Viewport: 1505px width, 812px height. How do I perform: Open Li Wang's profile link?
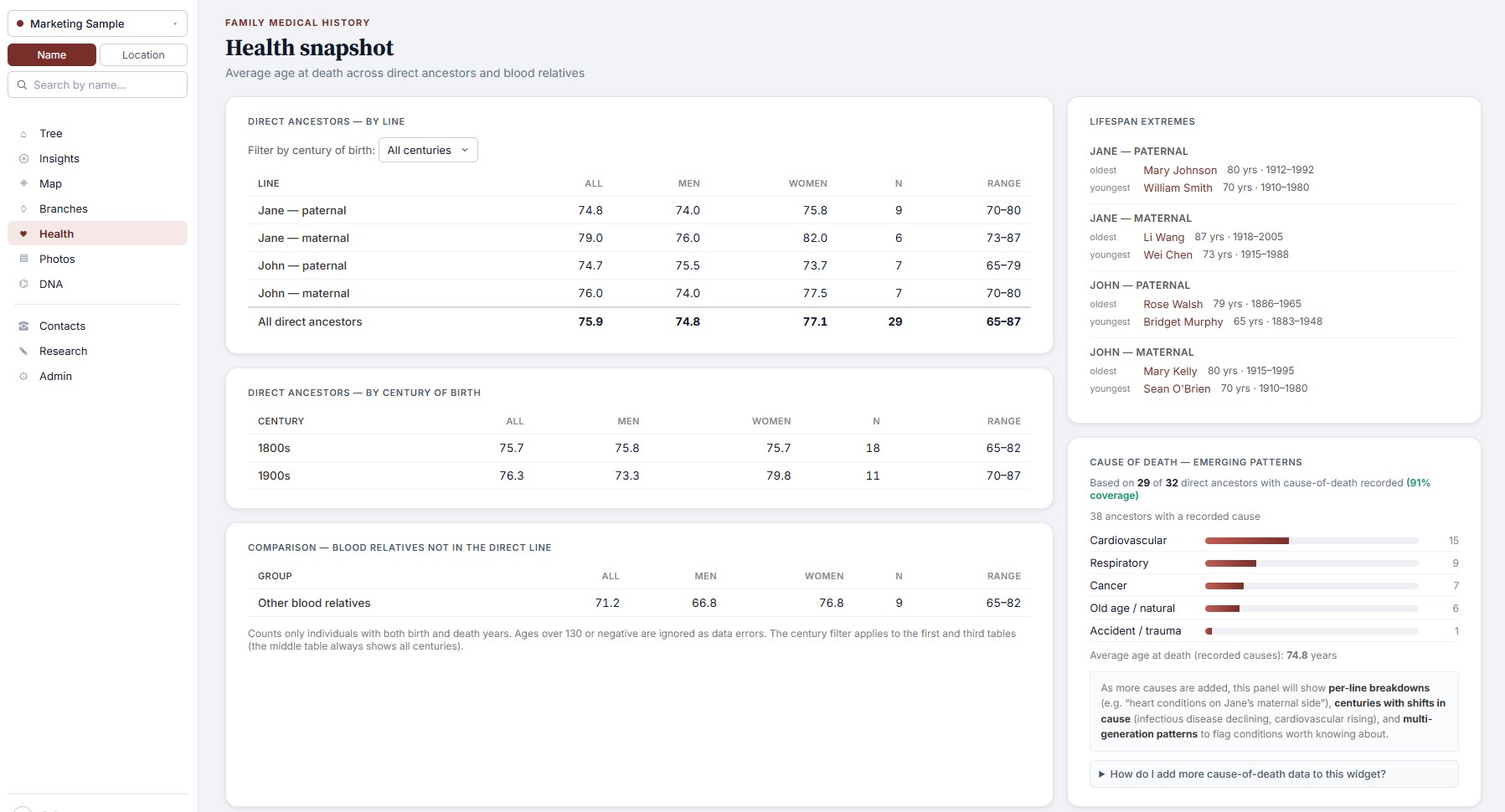pyautogui.click(x=1163, y=237)
